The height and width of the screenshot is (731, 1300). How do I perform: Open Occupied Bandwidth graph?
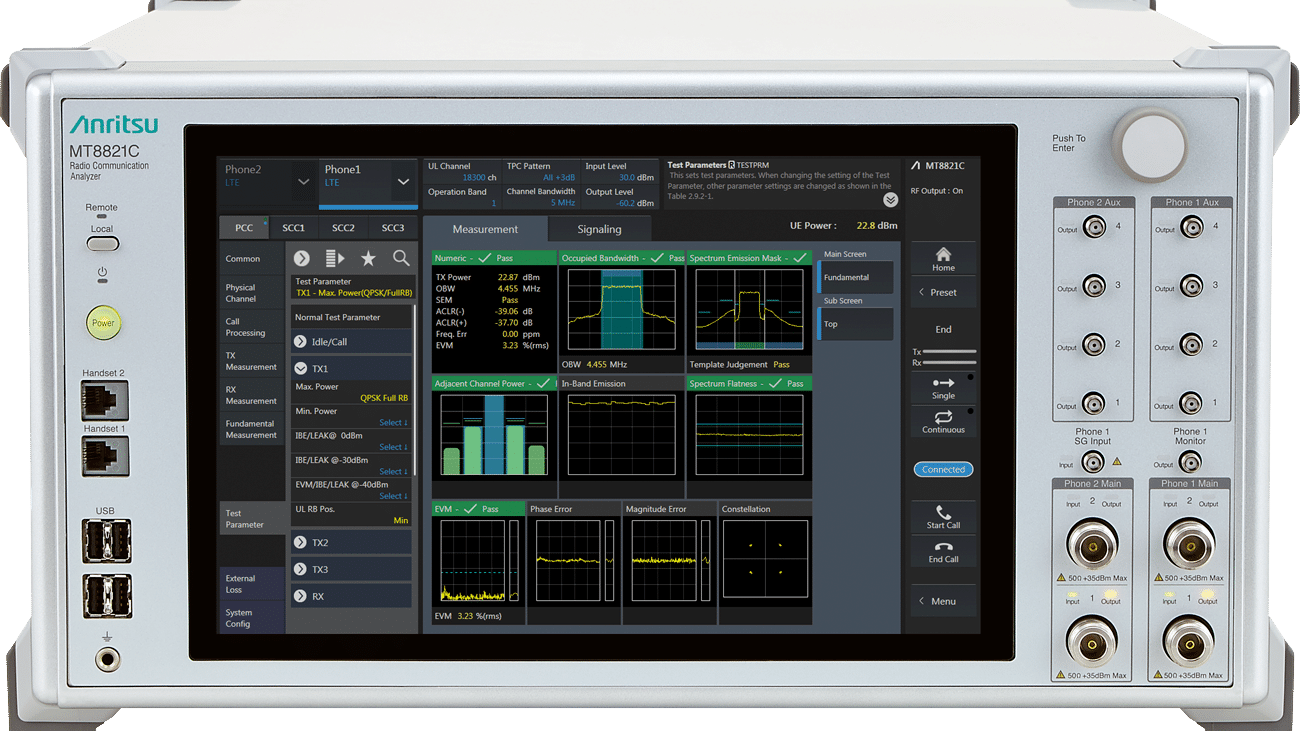point(621,311)
